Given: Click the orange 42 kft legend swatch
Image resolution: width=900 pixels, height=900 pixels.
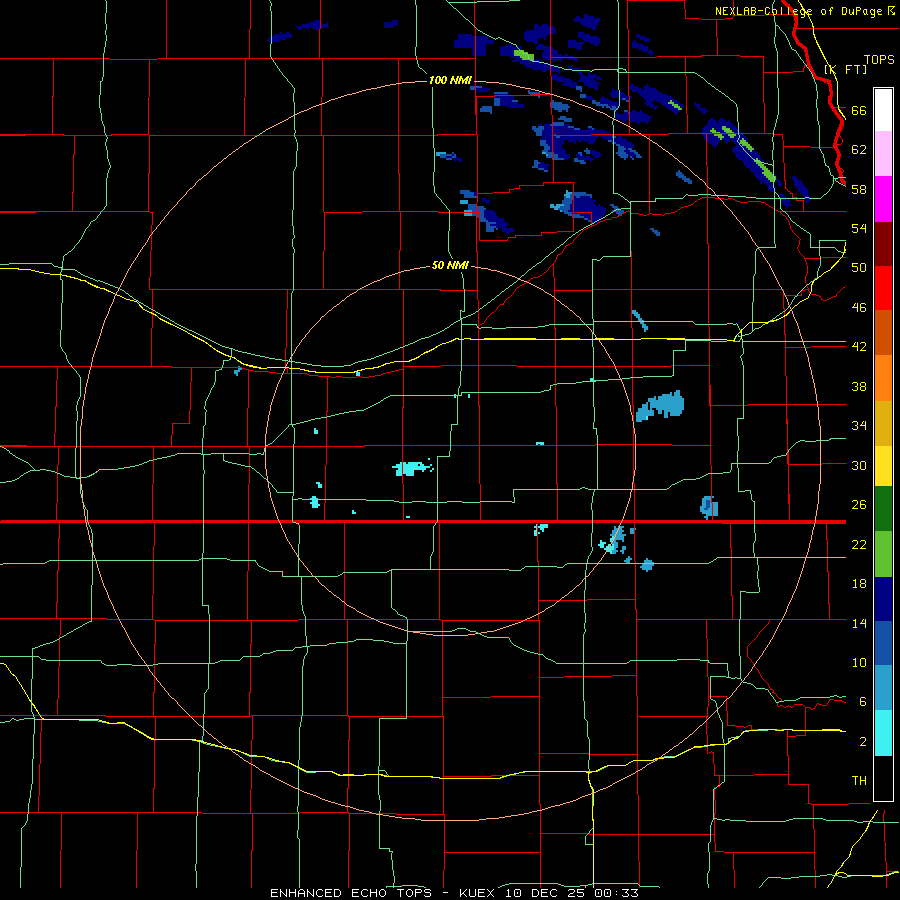Looking at the screenshot, I should pyautogui.click(x=883, y=378).
